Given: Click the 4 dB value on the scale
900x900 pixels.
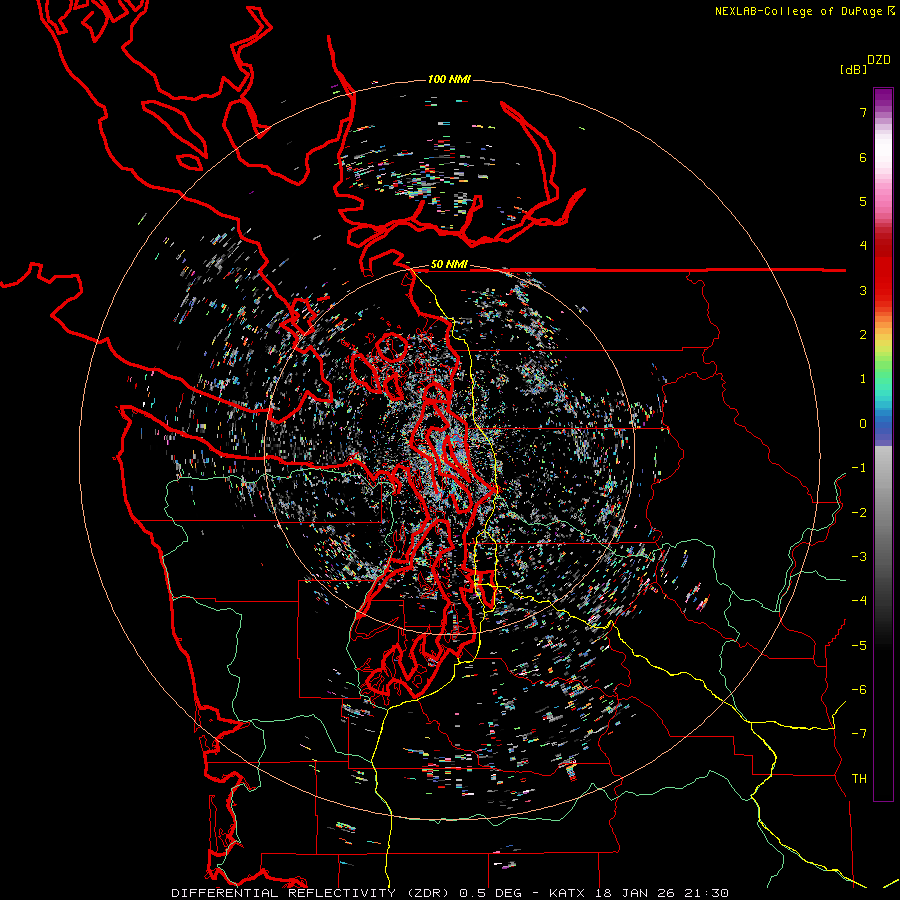Looking at the screenshot, I should 863,246.
